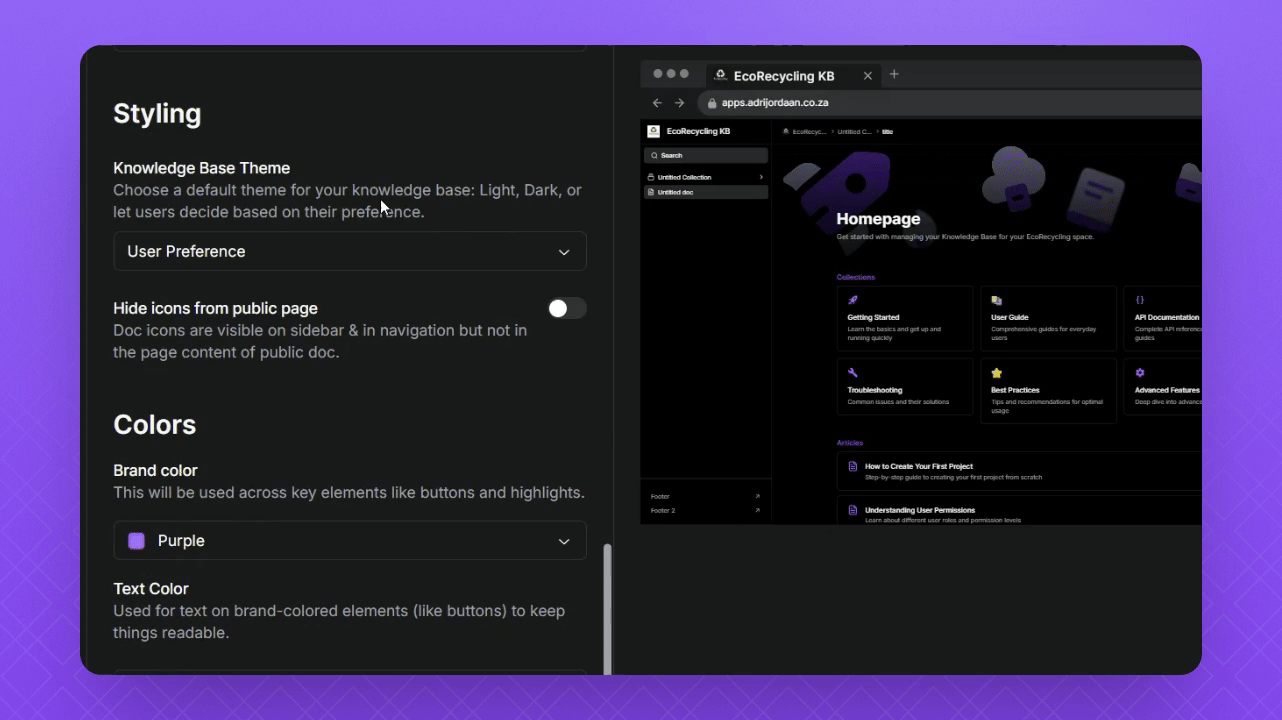Image resolution: width=1282 pixels, height=720 pixels.
Task: Click the wrench icon on Troubleshooting card
Action: [853, 373]
